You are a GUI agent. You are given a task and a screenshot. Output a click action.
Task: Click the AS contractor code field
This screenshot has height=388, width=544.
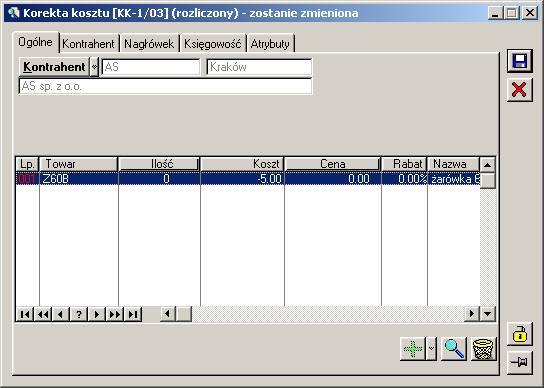click(151, 67)
